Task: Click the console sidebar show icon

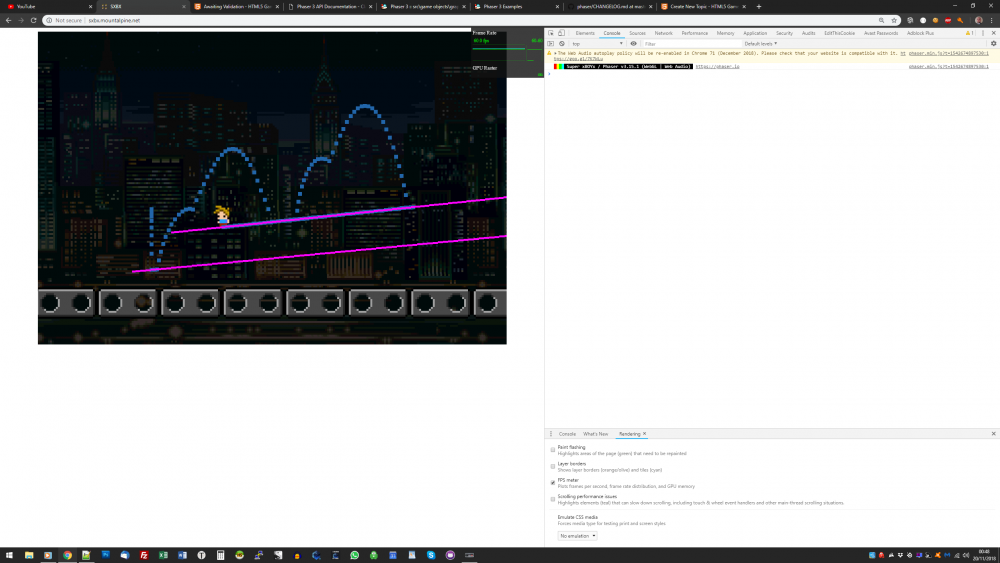Action: (x=550, y=44)
